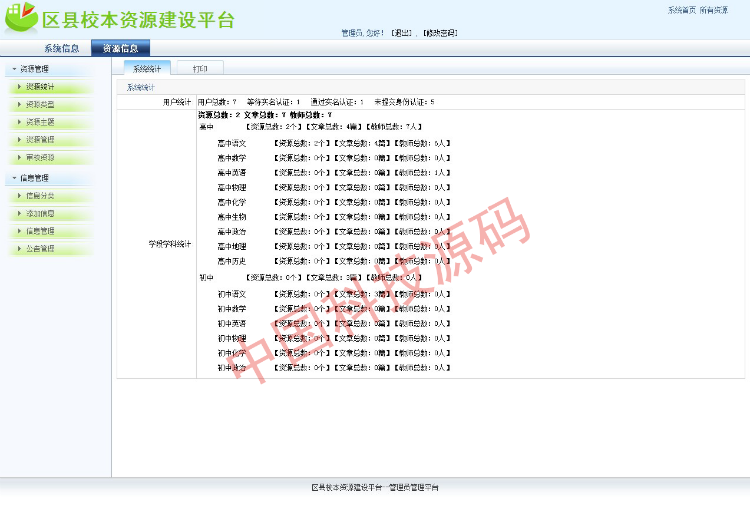
Task: Click the 修改密码 link
Action: (440, 33)
